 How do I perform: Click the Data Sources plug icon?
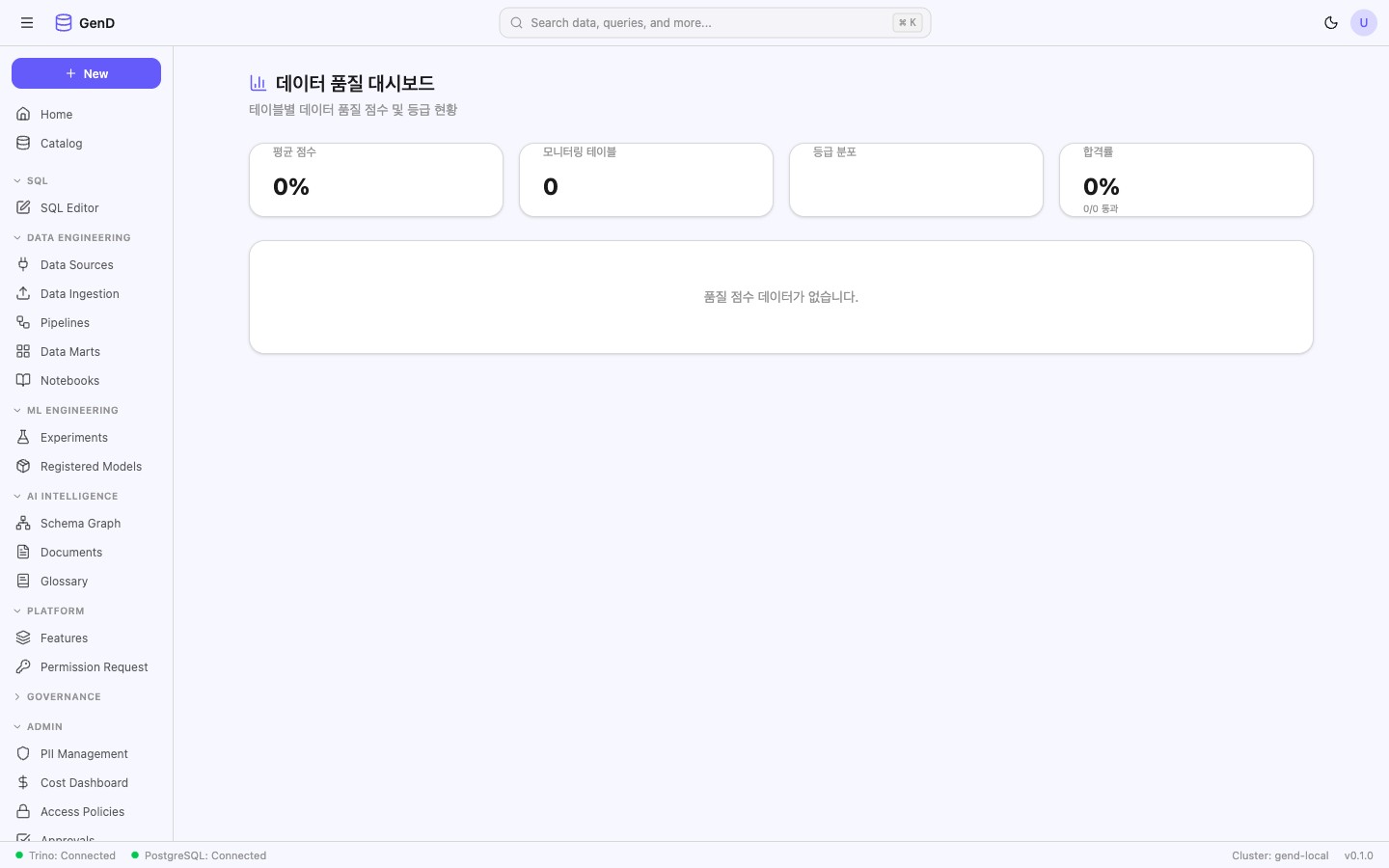23,264
